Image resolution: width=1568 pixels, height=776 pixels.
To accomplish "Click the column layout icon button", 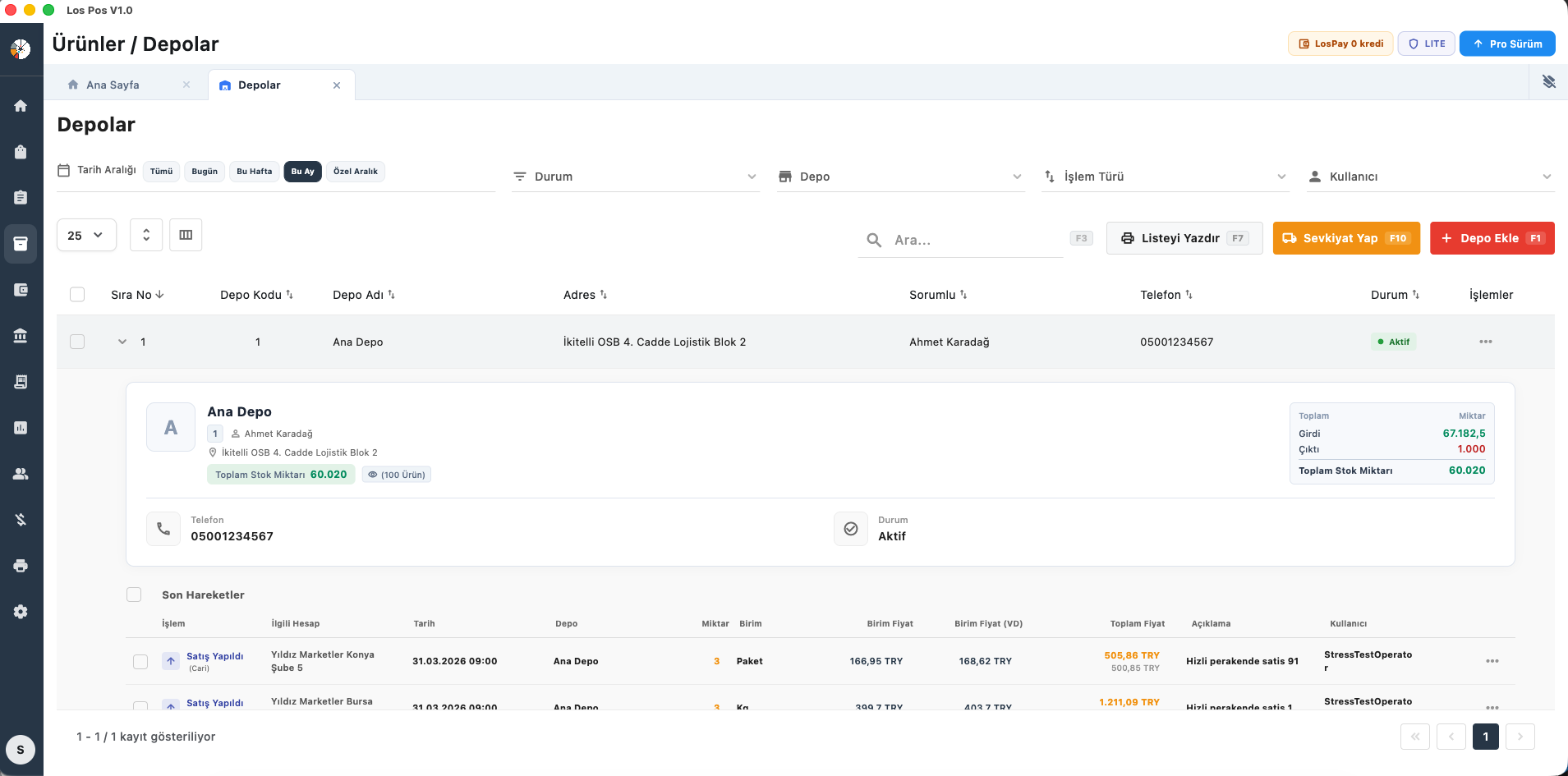I will pos(186,235).
